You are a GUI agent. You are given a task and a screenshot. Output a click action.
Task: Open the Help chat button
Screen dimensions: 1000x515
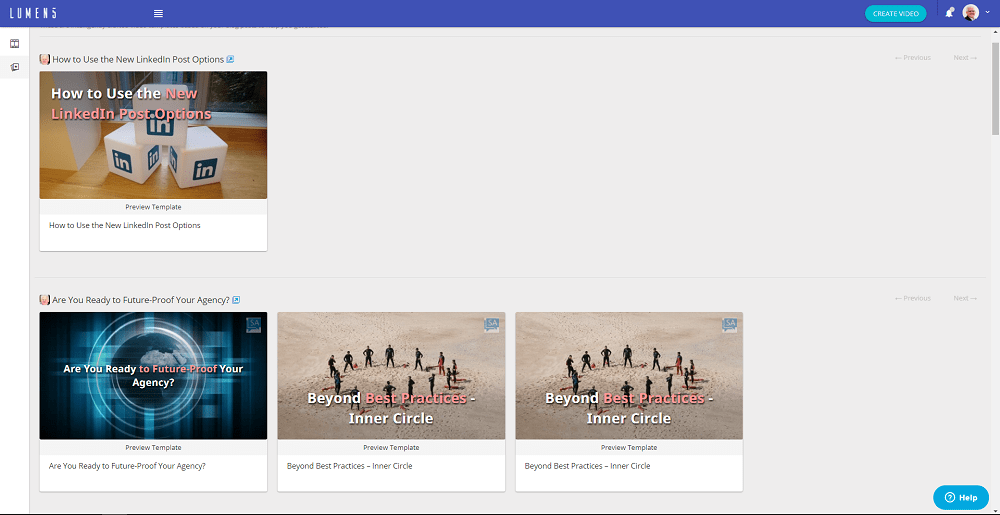tap(961, 497)
